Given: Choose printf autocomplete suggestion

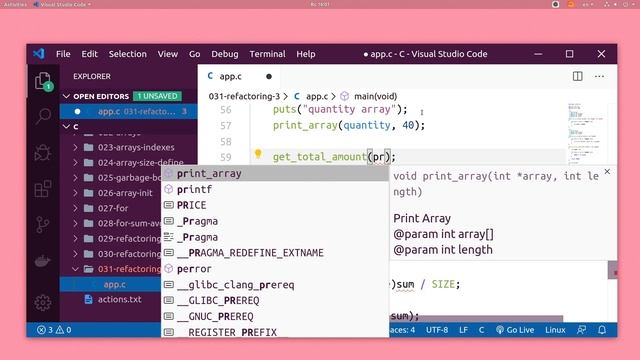Looking at the screenshot, I should [275, 189].
